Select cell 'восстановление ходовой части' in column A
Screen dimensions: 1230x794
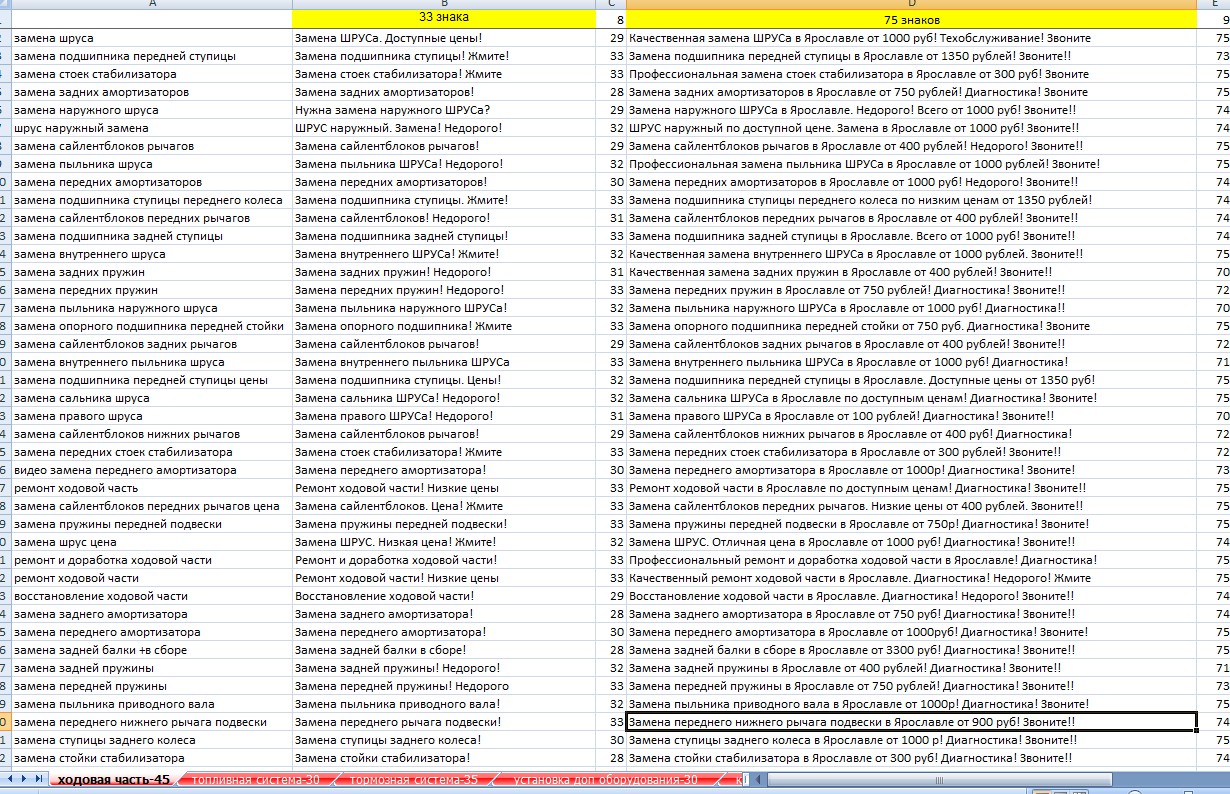152,596
